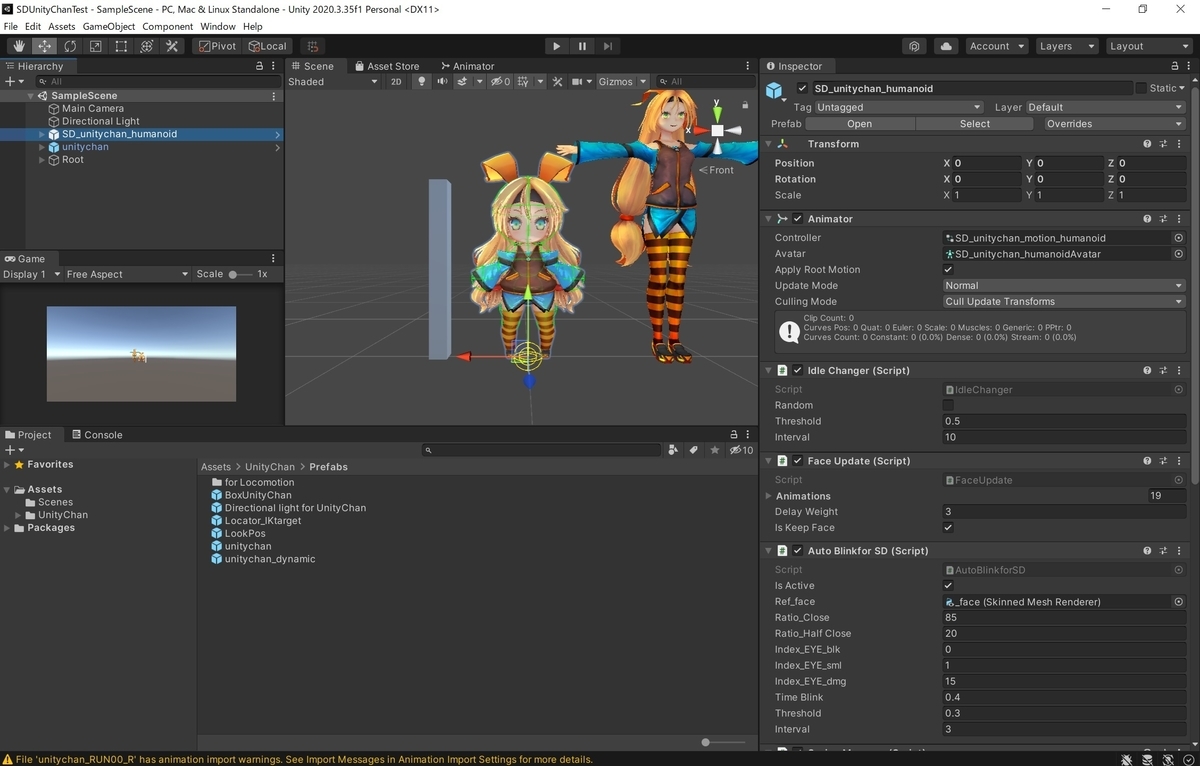Open the Account dropdown
The image size is (1200, 766).
pos(997,46)
